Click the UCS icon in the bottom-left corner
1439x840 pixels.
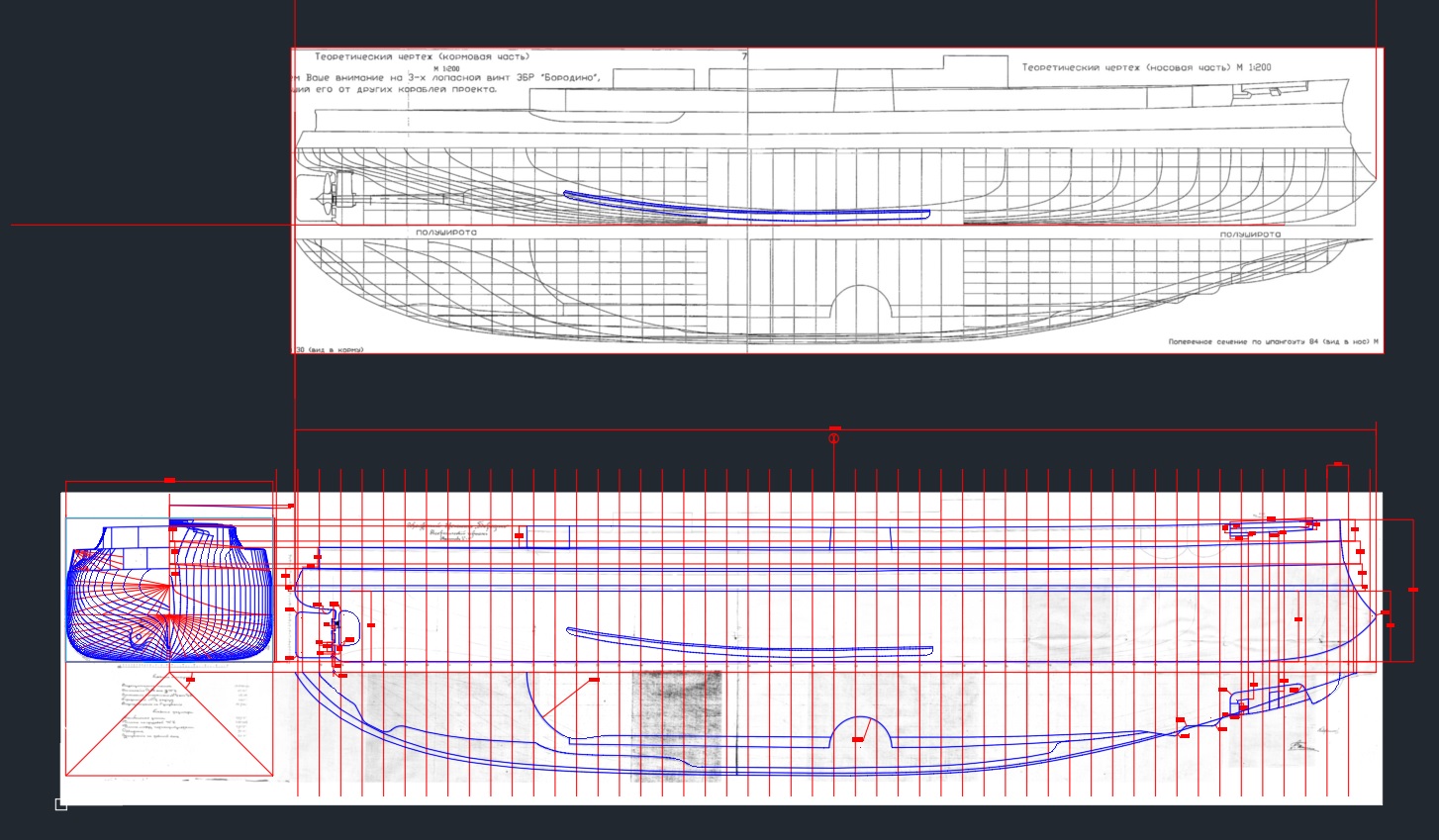(x=61, y=804)
